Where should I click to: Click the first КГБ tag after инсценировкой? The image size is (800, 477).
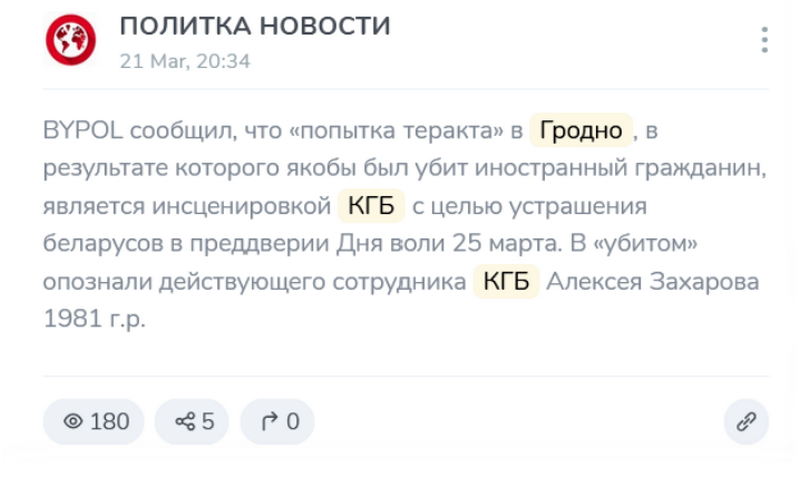click(x=371, y=206)
